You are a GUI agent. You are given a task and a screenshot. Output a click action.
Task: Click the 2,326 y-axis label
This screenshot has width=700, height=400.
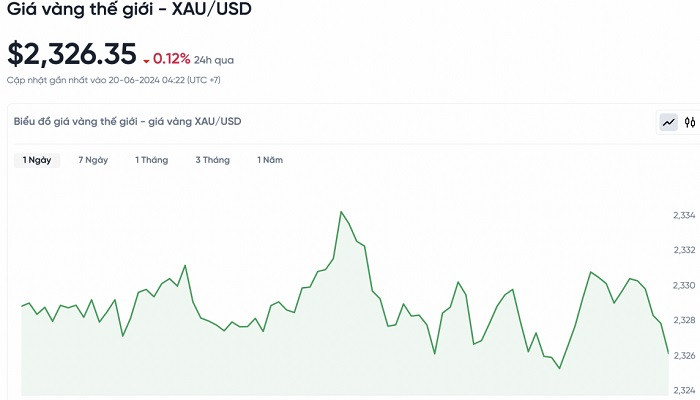(683, 356)
